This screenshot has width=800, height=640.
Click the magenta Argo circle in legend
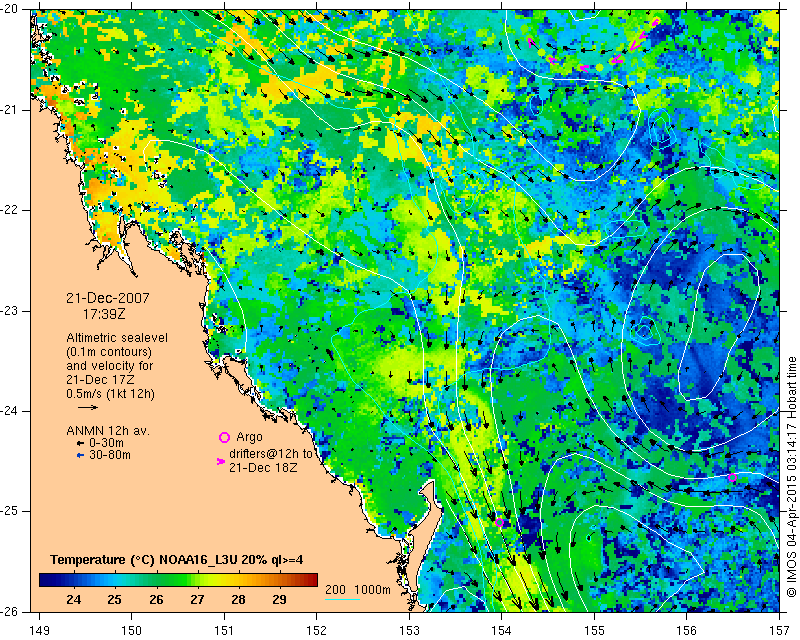pyautogui.click(x=224, y=437)
